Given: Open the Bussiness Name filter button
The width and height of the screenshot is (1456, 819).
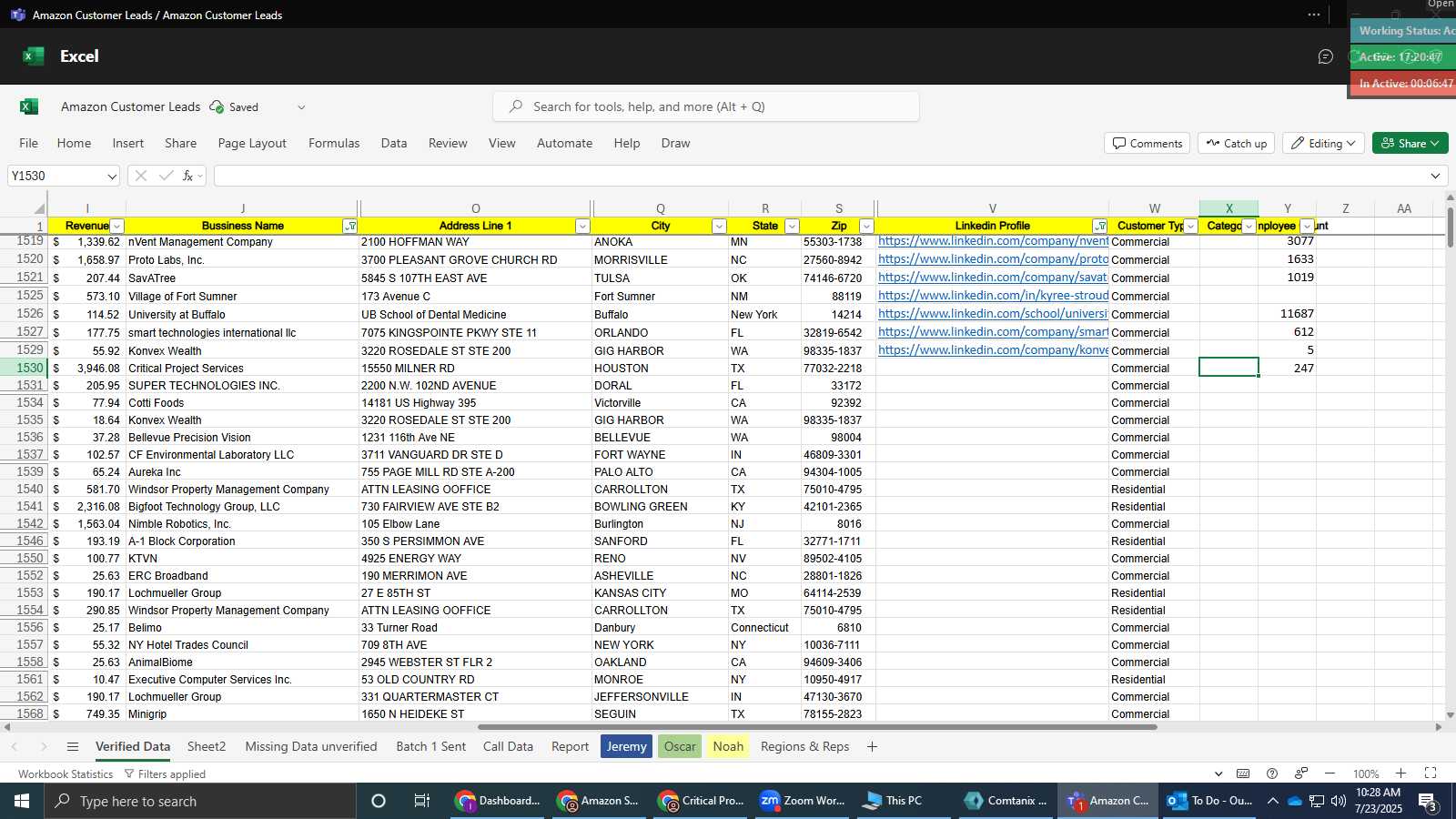Looking at the screenshot, I should point(350,226).
